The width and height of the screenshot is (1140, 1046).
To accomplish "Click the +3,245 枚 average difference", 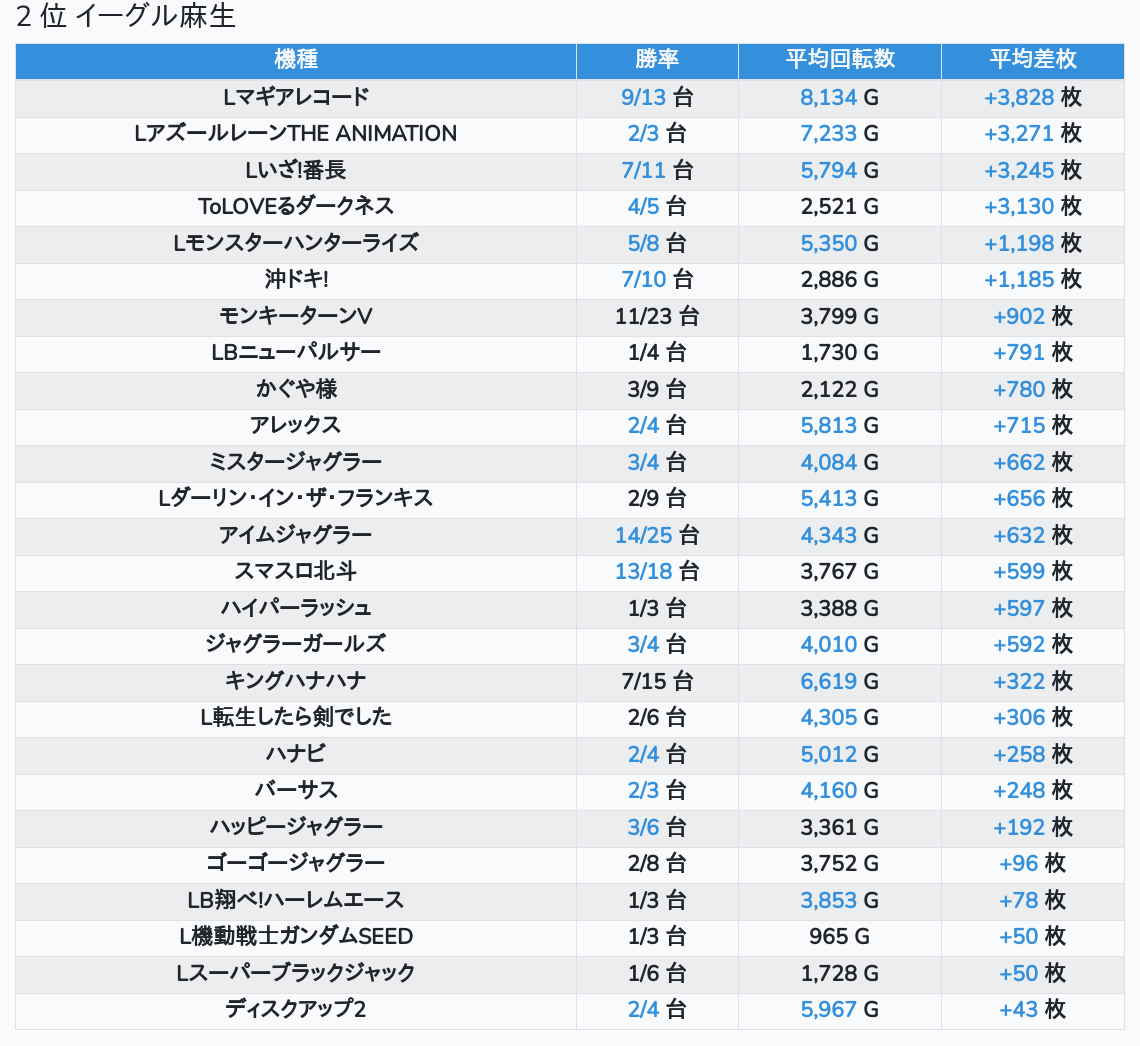I will pyautogui.click(x=1032, y=170).
